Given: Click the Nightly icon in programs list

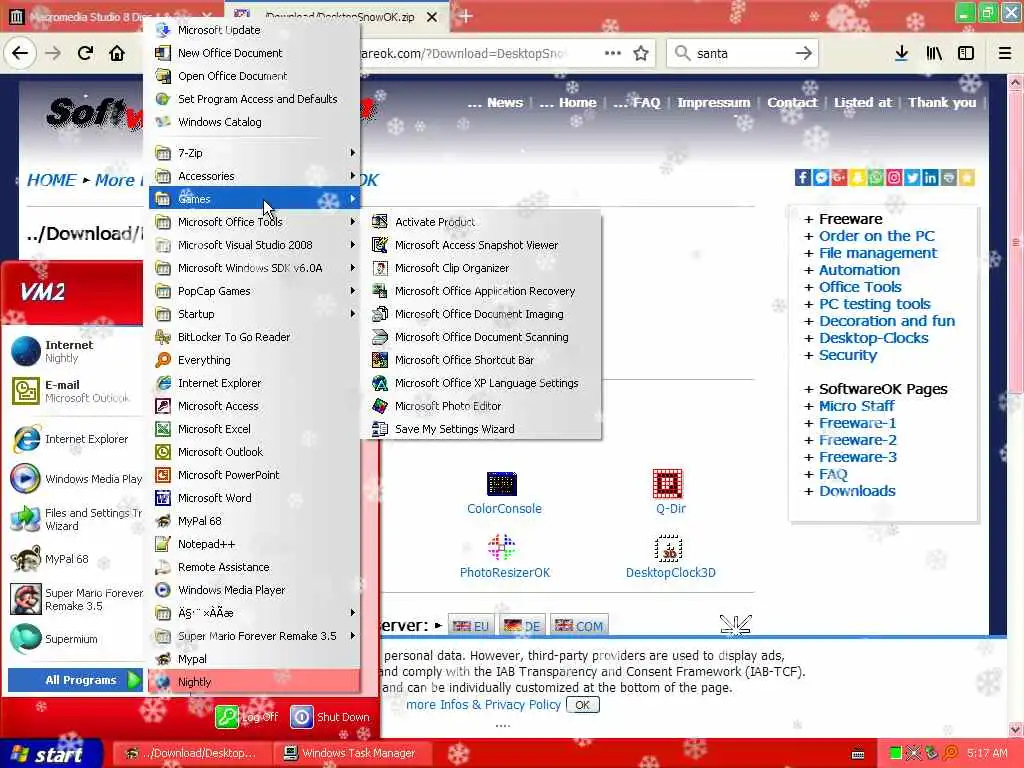Looking at the screenshot, I should pos(163,682).
